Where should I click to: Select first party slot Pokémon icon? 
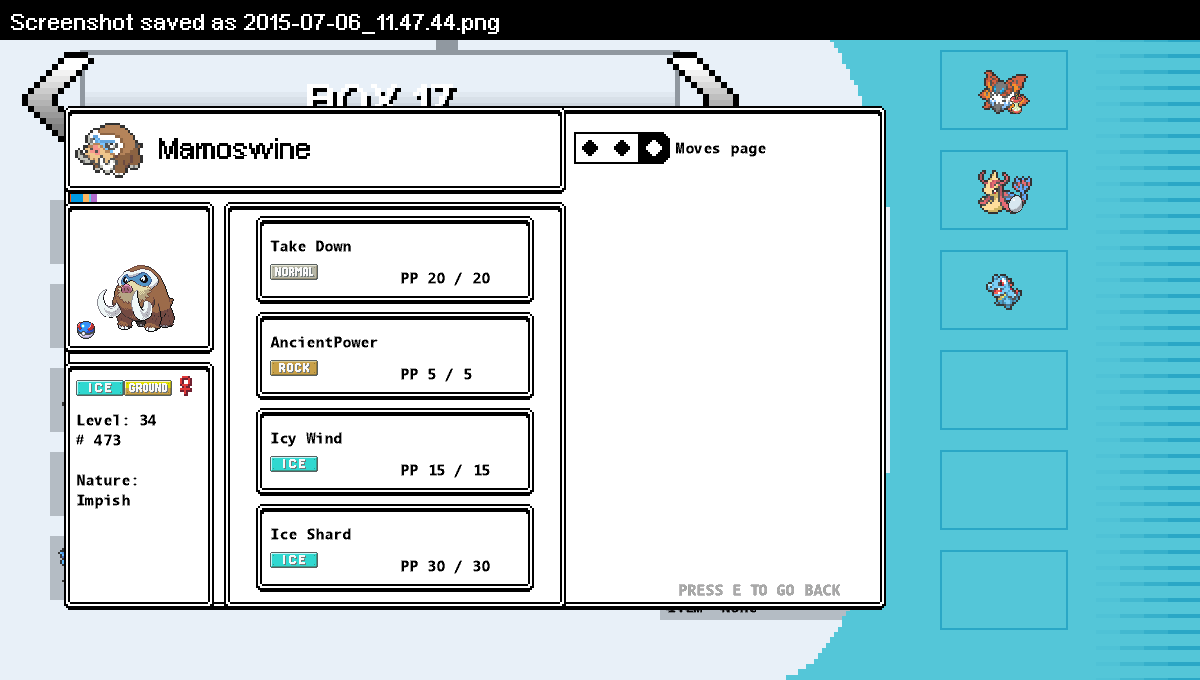click(1003, 90)
